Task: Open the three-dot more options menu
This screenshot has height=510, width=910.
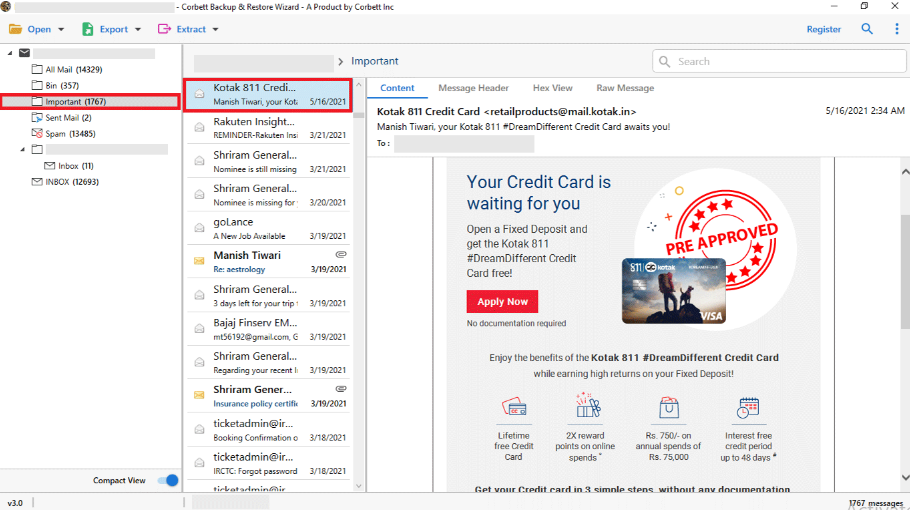Action: (897, 29)
